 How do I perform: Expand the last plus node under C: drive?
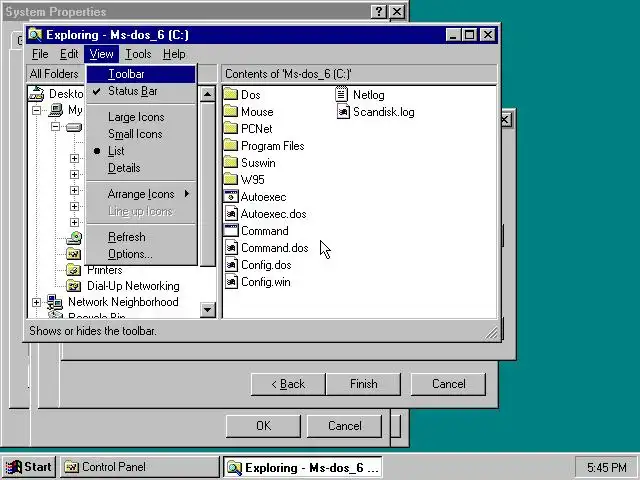tap(74, 222)
